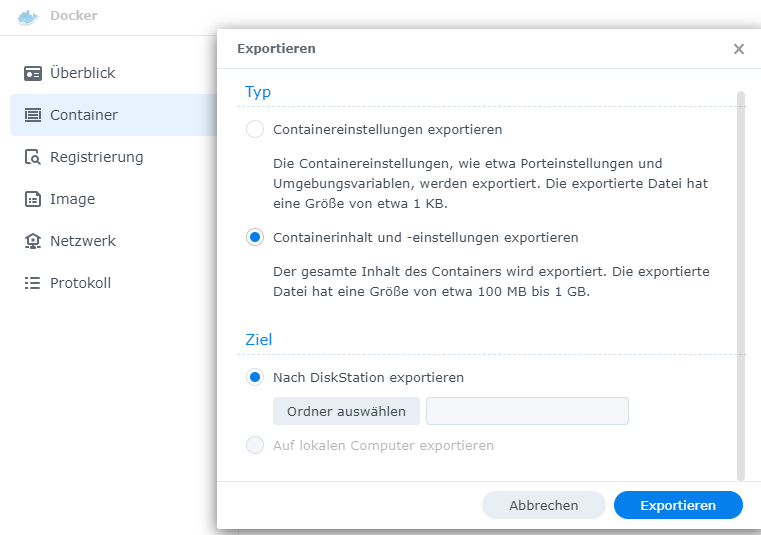Choose Nach DiskStation exportieren radio button

pyautogui.click(x=255, y=377)
